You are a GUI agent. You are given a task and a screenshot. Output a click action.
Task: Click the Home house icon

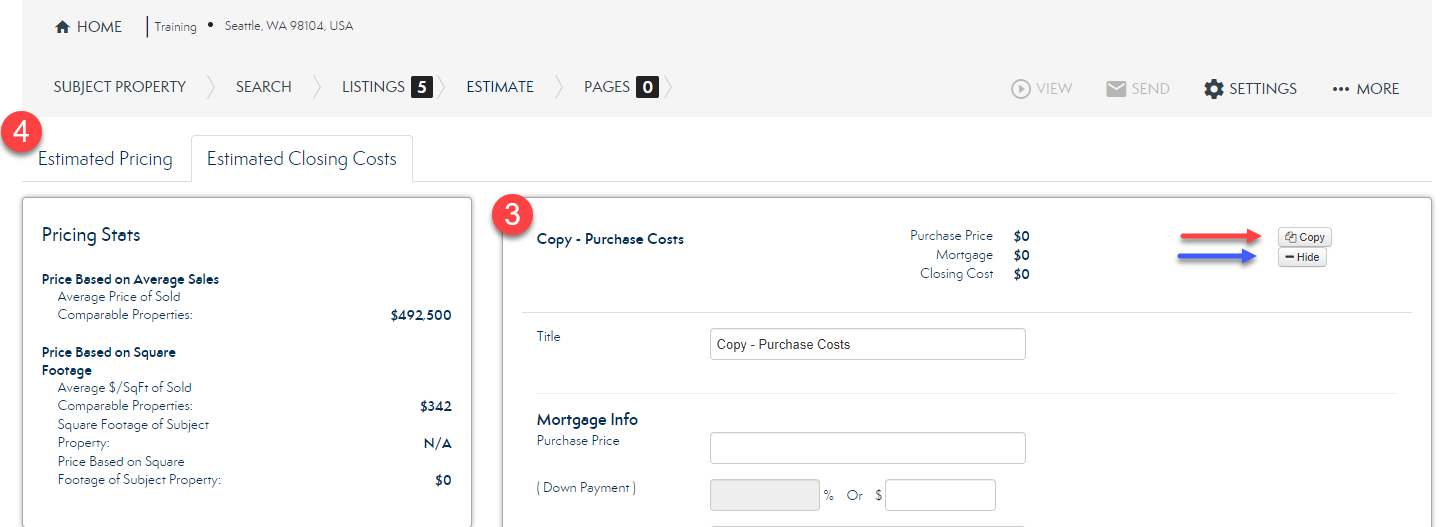pyautogui.click(x=62, y=27)
